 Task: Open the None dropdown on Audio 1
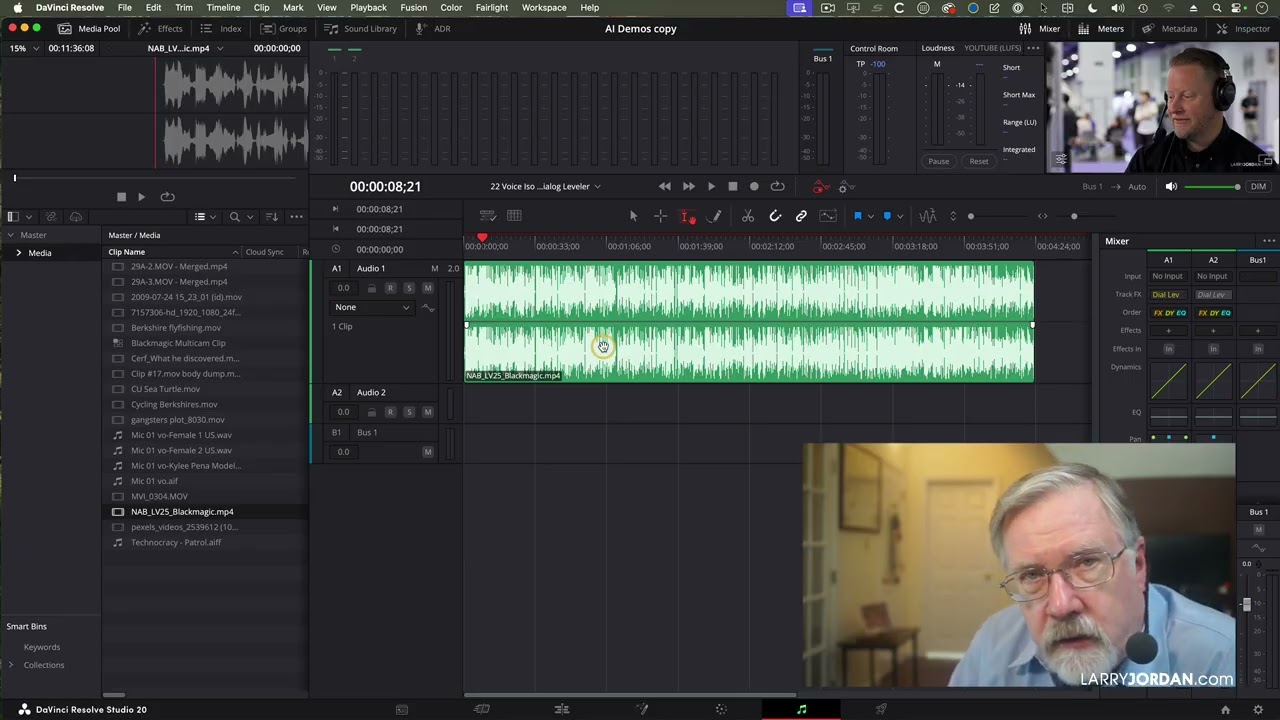click(372, 307)
